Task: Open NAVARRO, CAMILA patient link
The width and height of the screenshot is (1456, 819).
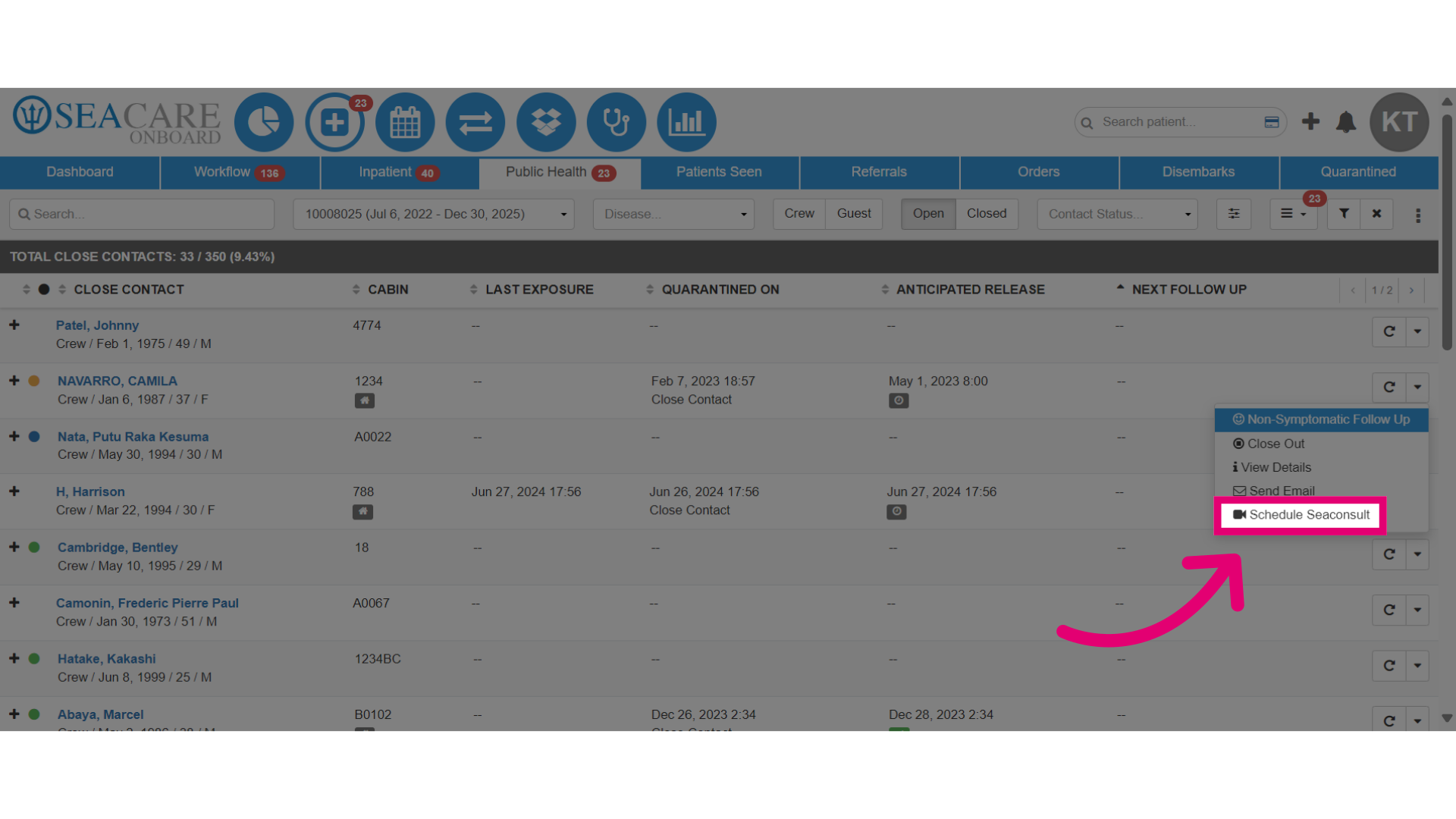Action: pyautogui.click(x=118, y=381)
